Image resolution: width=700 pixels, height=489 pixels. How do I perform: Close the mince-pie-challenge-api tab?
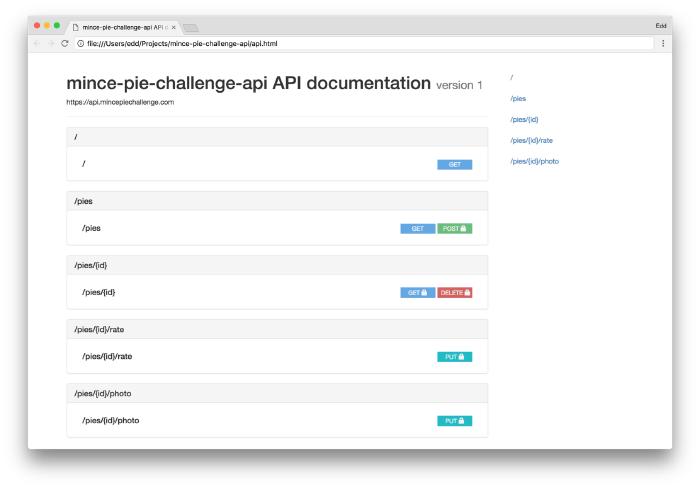[174, 27]
